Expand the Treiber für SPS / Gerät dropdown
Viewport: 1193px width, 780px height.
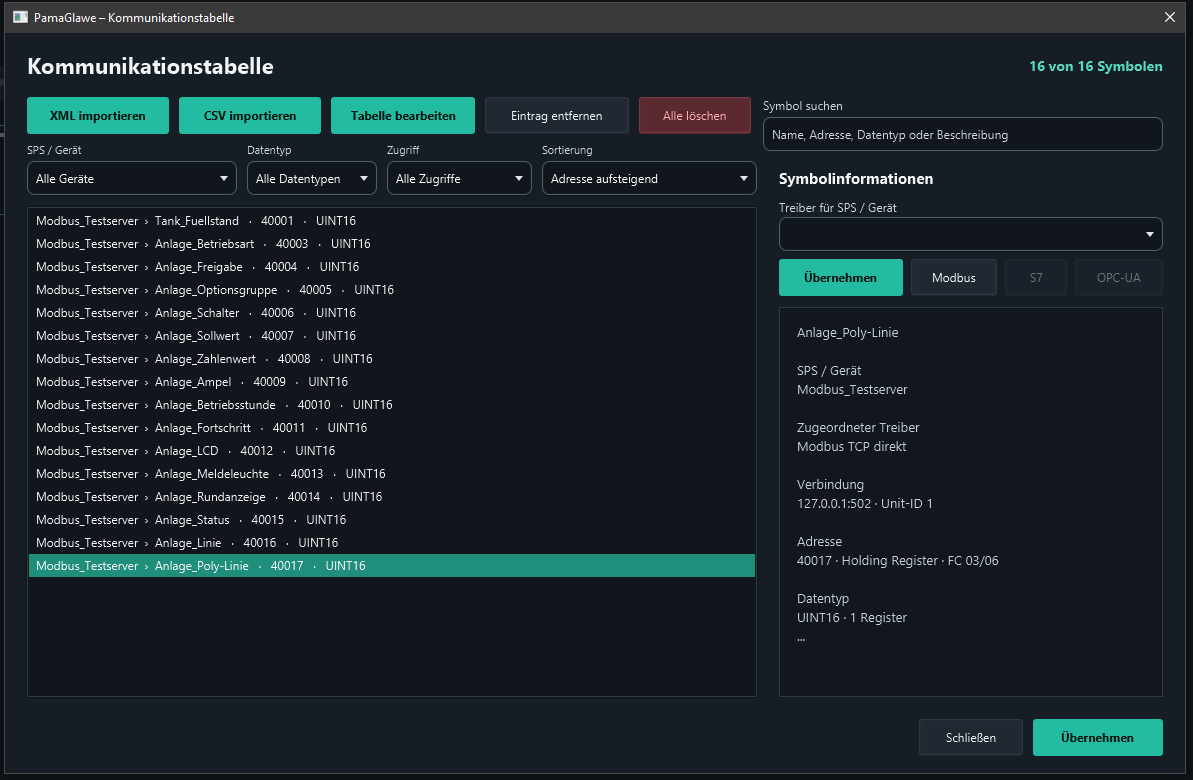970,234
